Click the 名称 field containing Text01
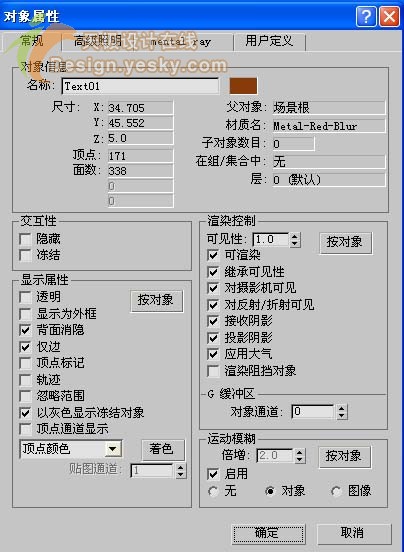Screen dimensions: 404x552 (140, 86)
